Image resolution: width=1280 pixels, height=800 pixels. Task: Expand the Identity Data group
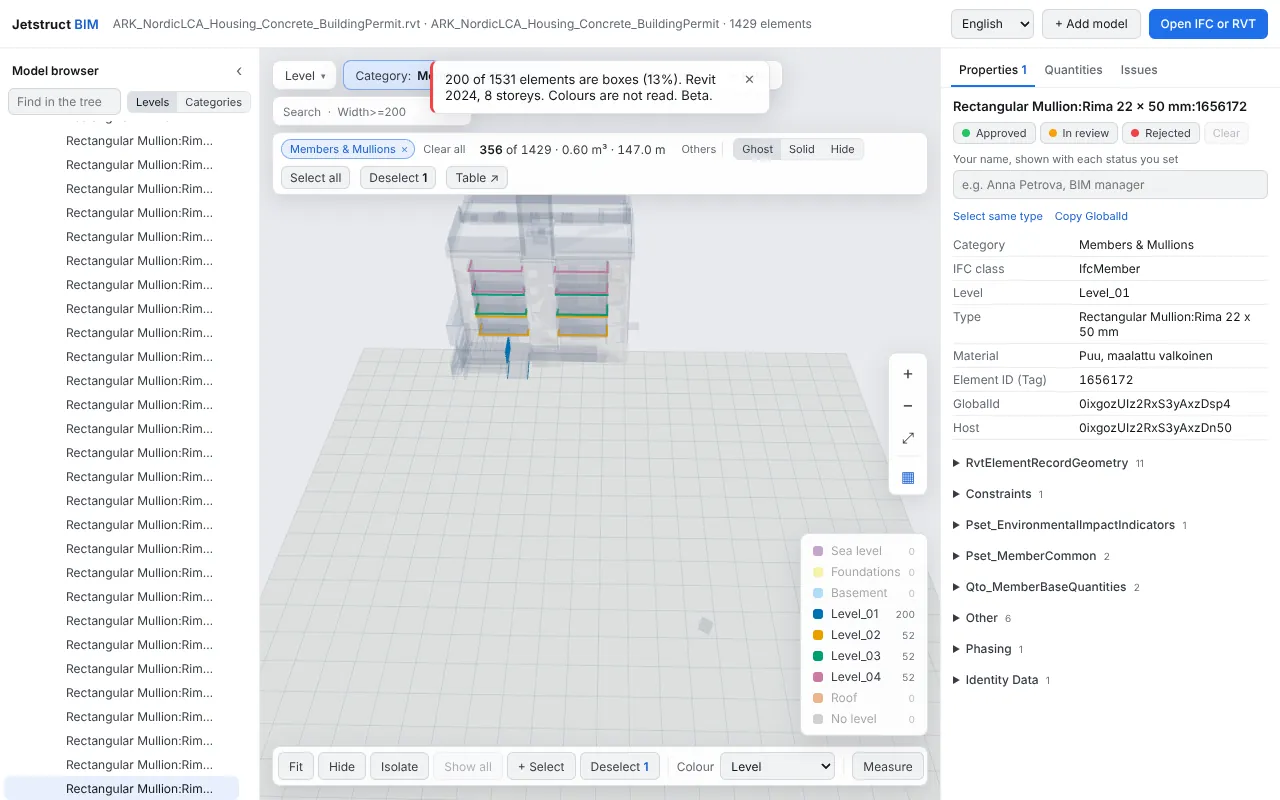(x=1001, y=680)
